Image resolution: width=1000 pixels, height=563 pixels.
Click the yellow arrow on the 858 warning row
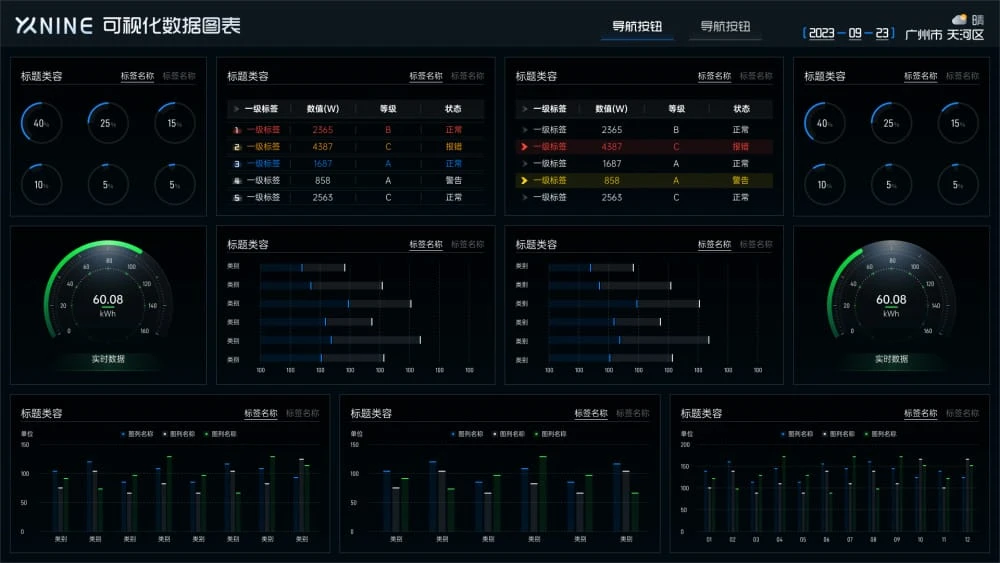523,181
